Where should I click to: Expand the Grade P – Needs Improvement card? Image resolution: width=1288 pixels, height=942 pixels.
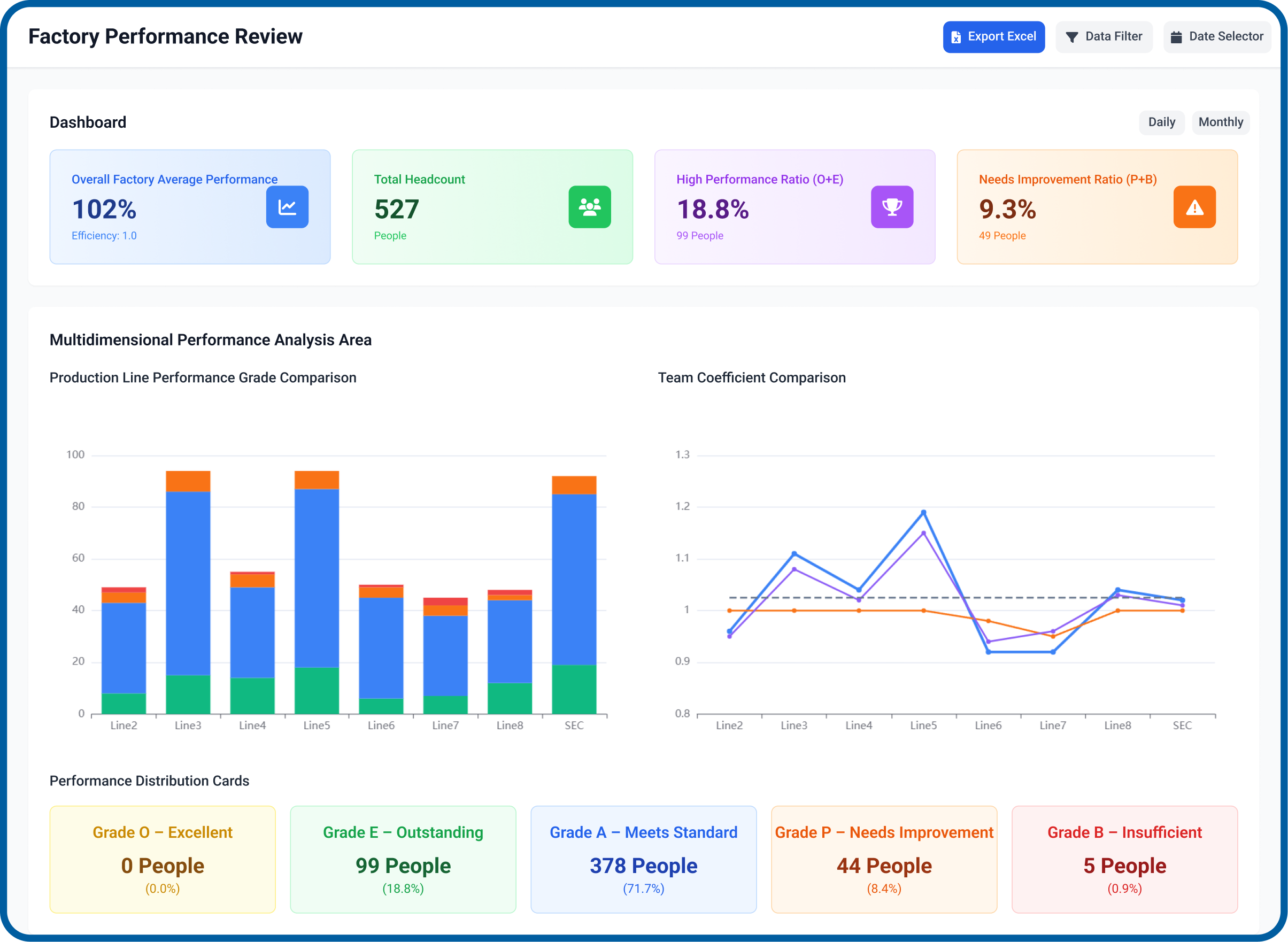pos(883,859)
